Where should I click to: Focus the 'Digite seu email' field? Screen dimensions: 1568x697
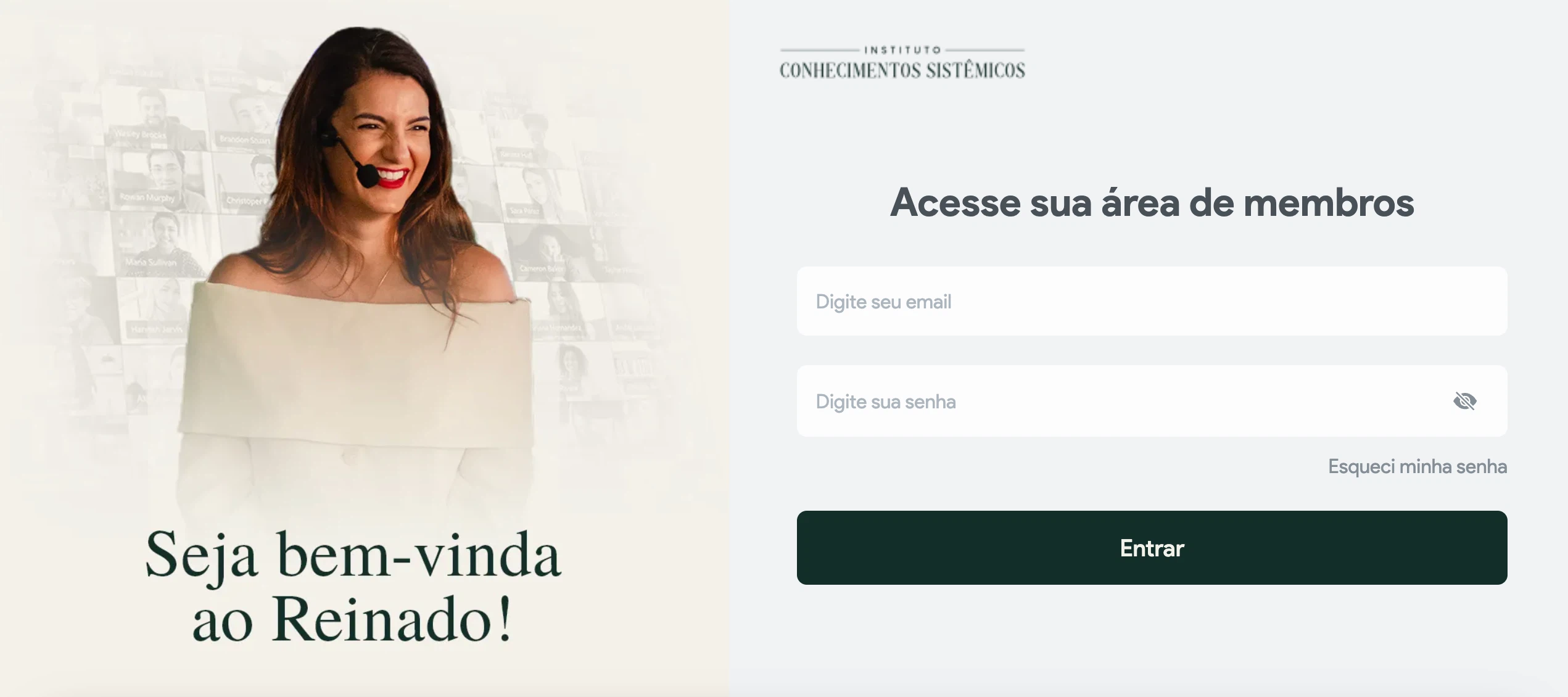[1152, 301]
